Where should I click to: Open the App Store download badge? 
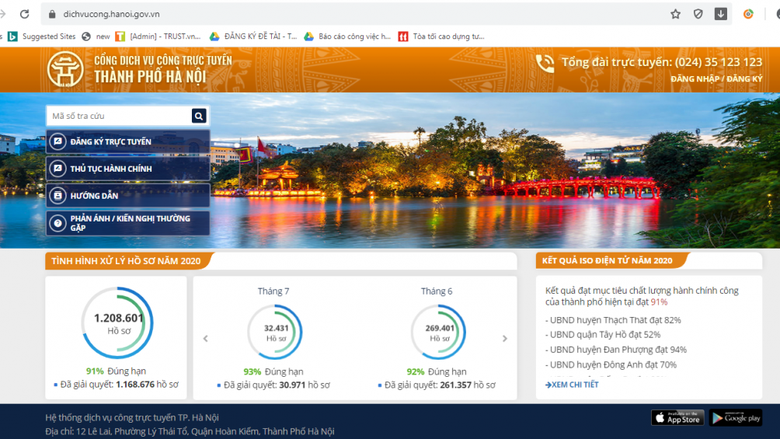click(677, 417)
